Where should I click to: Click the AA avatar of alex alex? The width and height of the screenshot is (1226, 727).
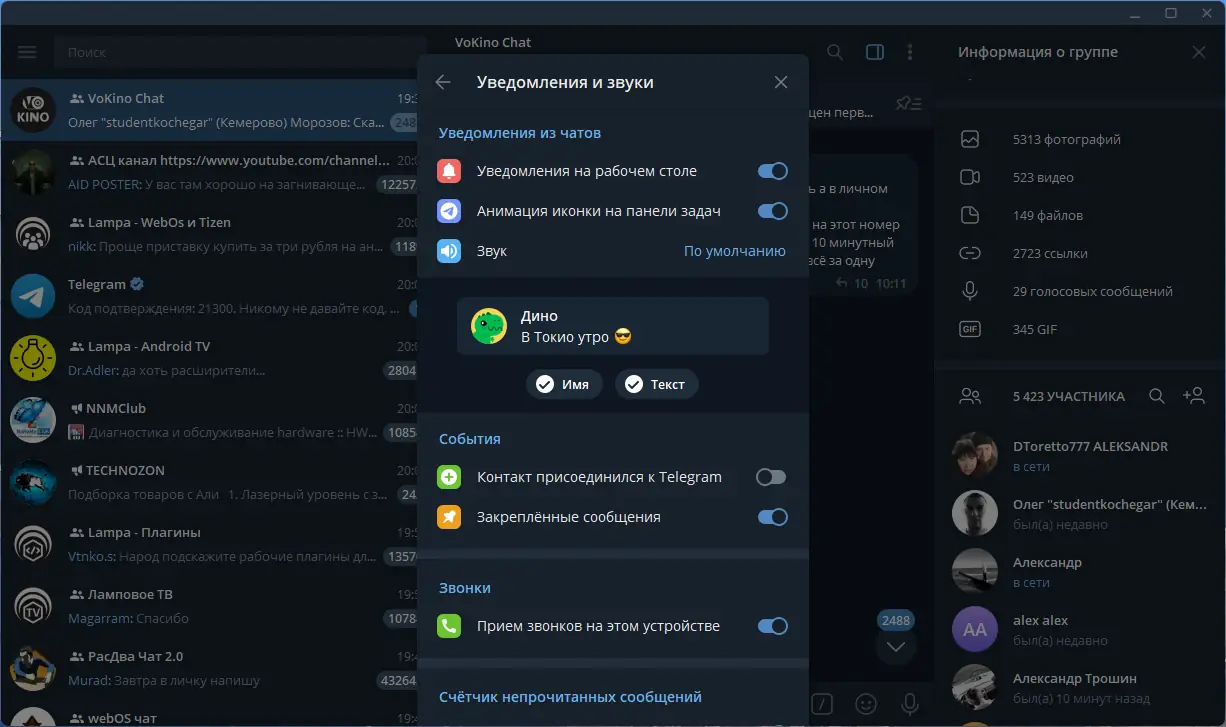974,630
